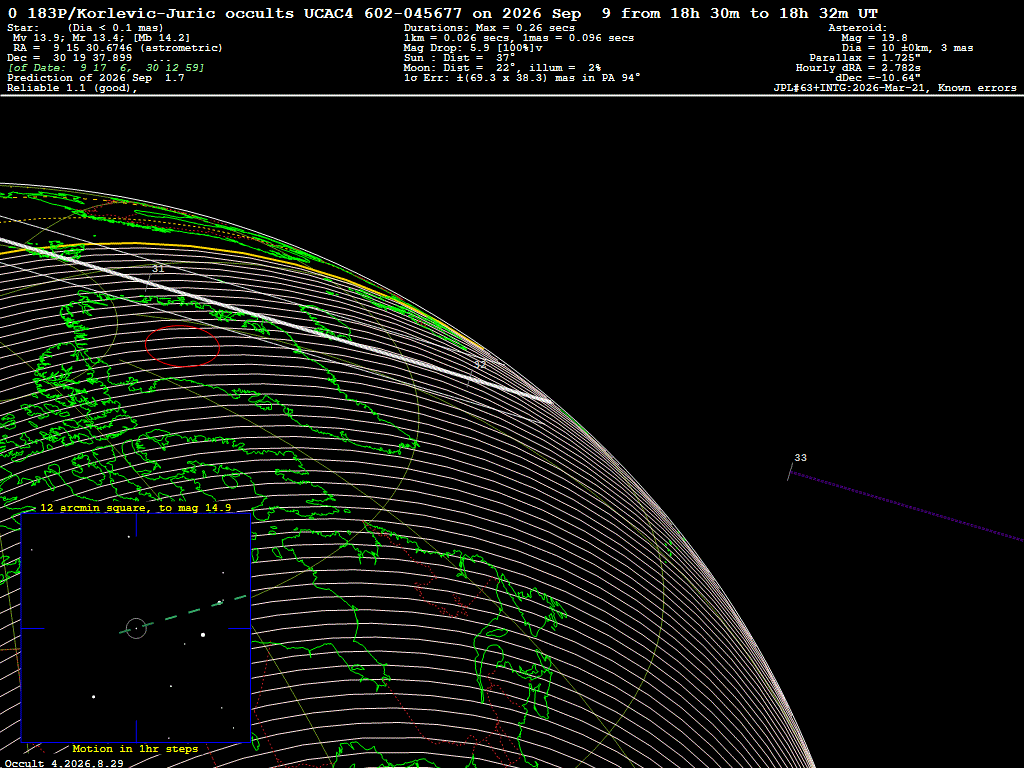
Task: Click the red error ellipse on the map
Action: coord(182,346)
